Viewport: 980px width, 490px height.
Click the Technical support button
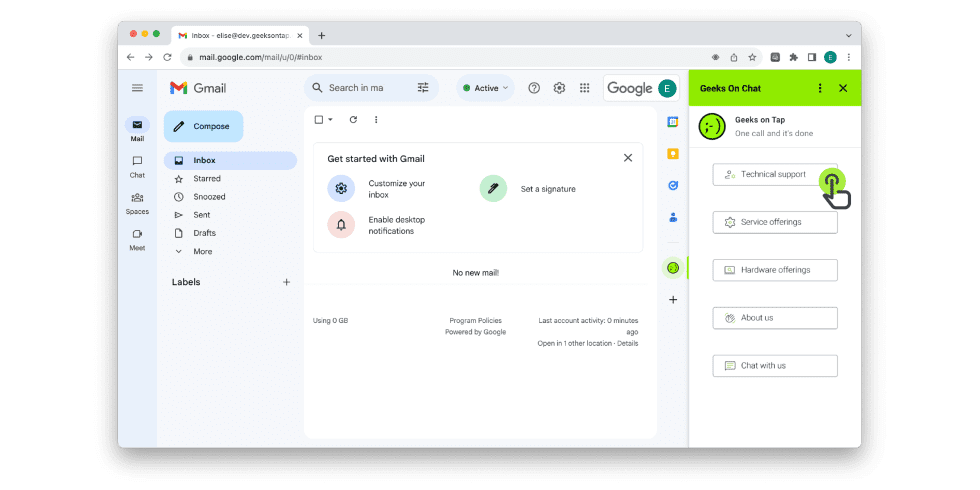[x=775, y=174]
